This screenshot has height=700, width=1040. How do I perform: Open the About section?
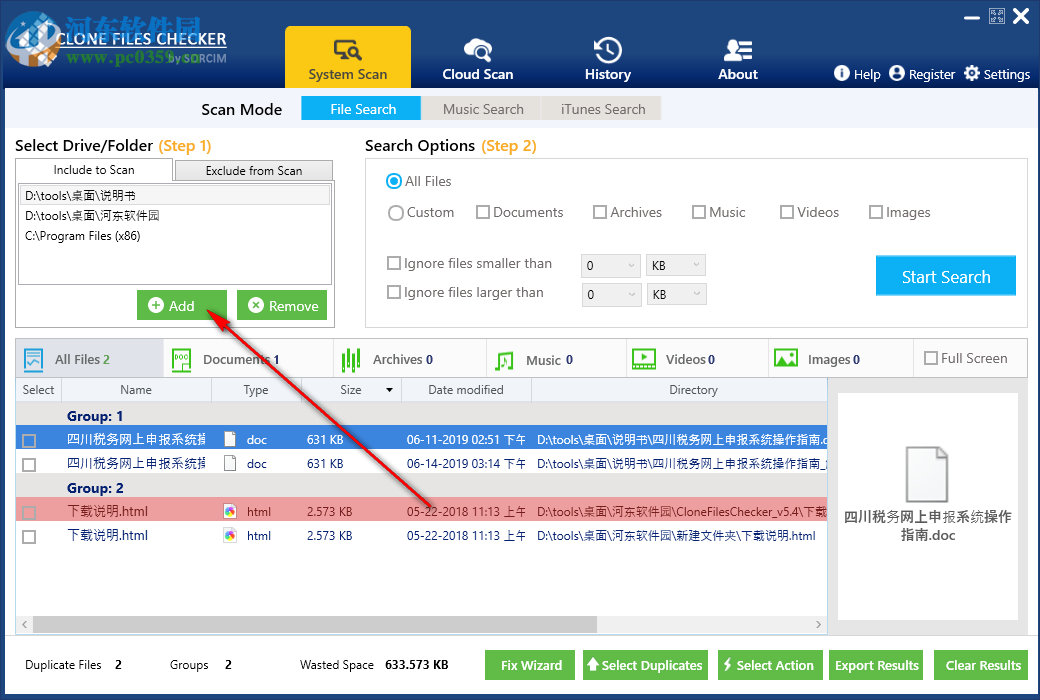coord(737,57)
